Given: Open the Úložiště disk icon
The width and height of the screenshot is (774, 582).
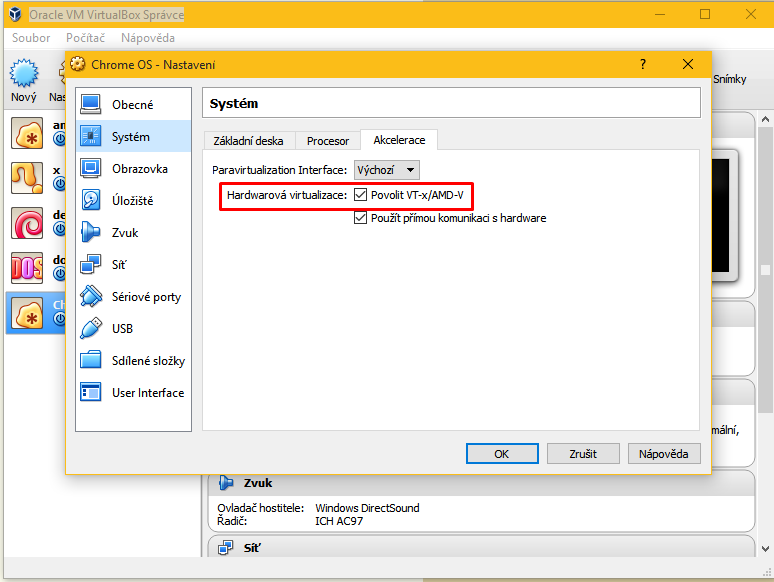Looking at the screenshot, I should pyautogui.click(x=91, y=200).
